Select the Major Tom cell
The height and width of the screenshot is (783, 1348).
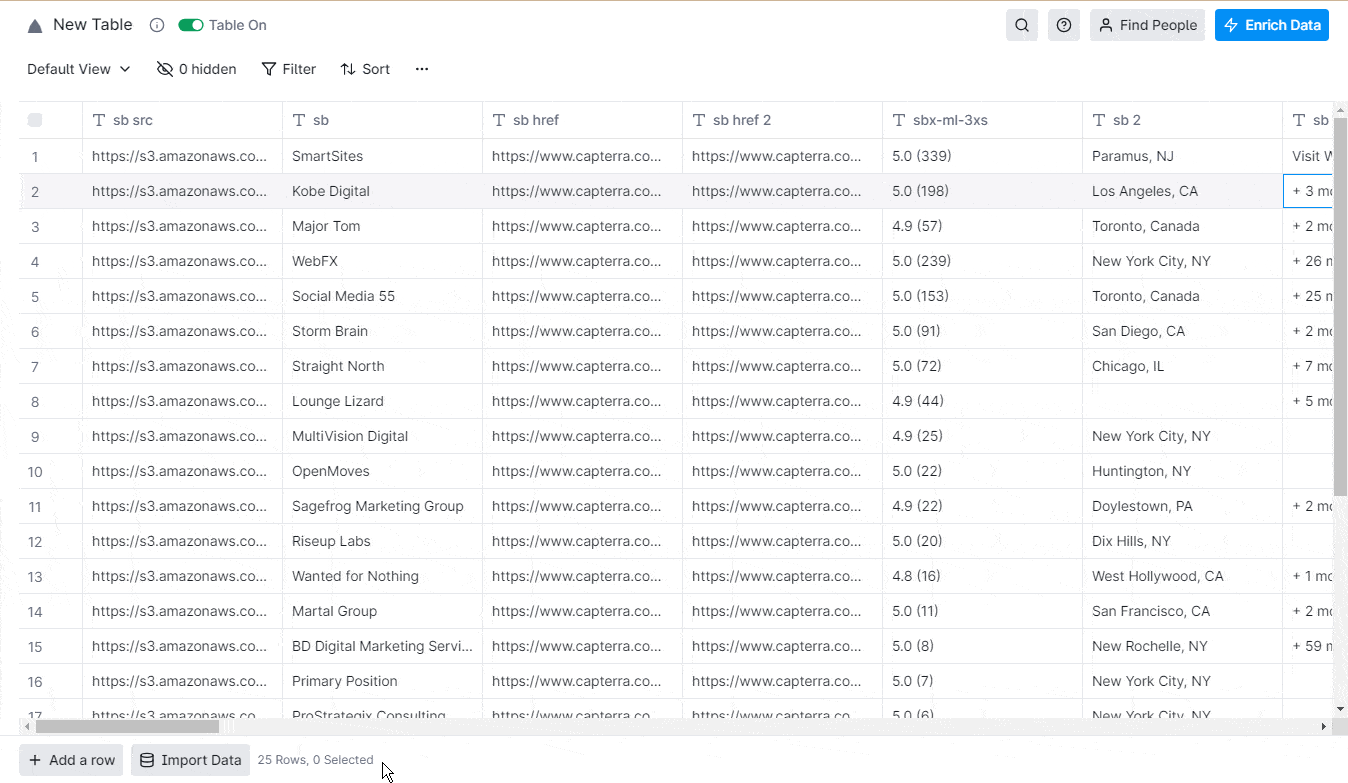(382, 226)
